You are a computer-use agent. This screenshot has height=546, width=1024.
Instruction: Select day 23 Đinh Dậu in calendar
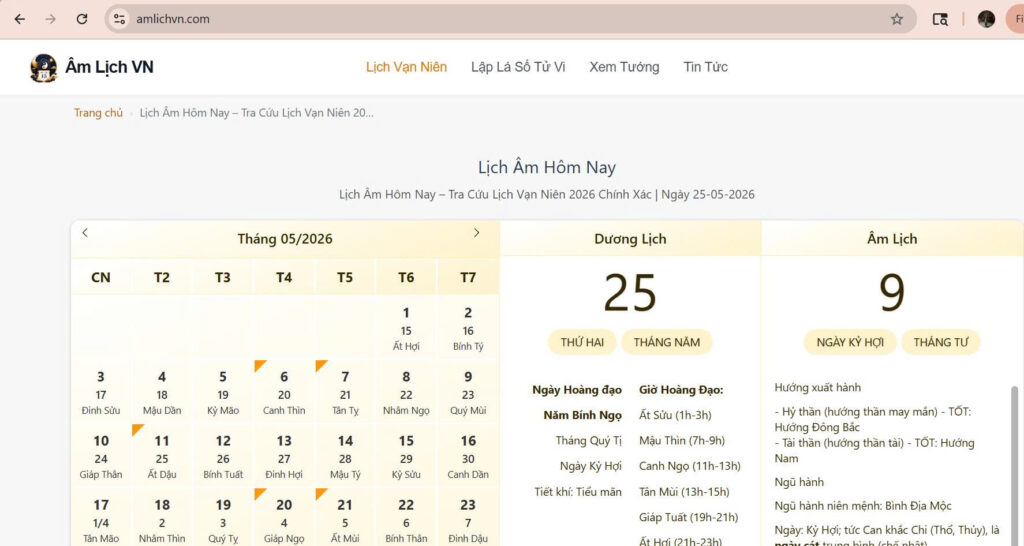click(x=468, y=519)
